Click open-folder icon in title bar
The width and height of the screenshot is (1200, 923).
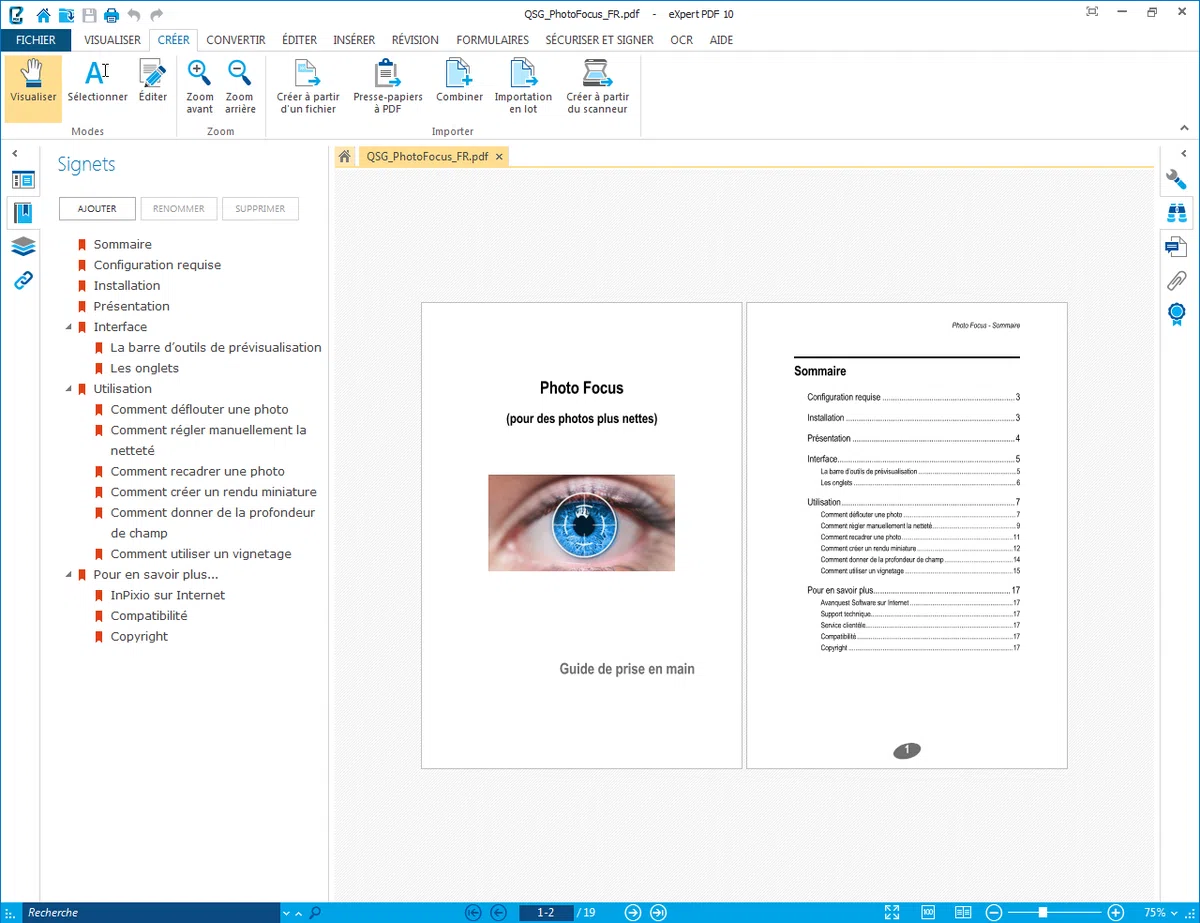65,14
